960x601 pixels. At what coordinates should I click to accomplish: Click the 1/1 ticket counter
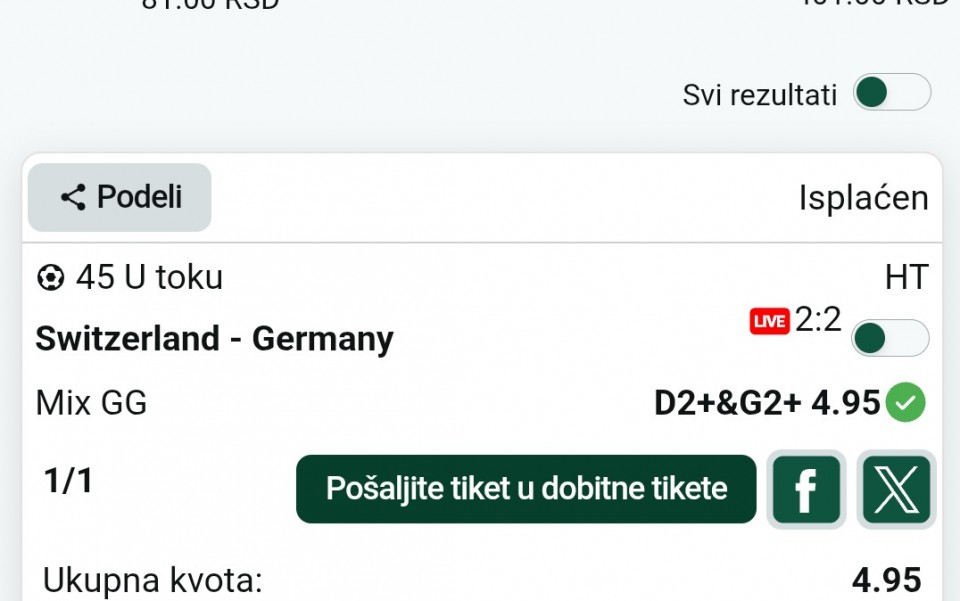pyautogui.click(x=69, y=481)
